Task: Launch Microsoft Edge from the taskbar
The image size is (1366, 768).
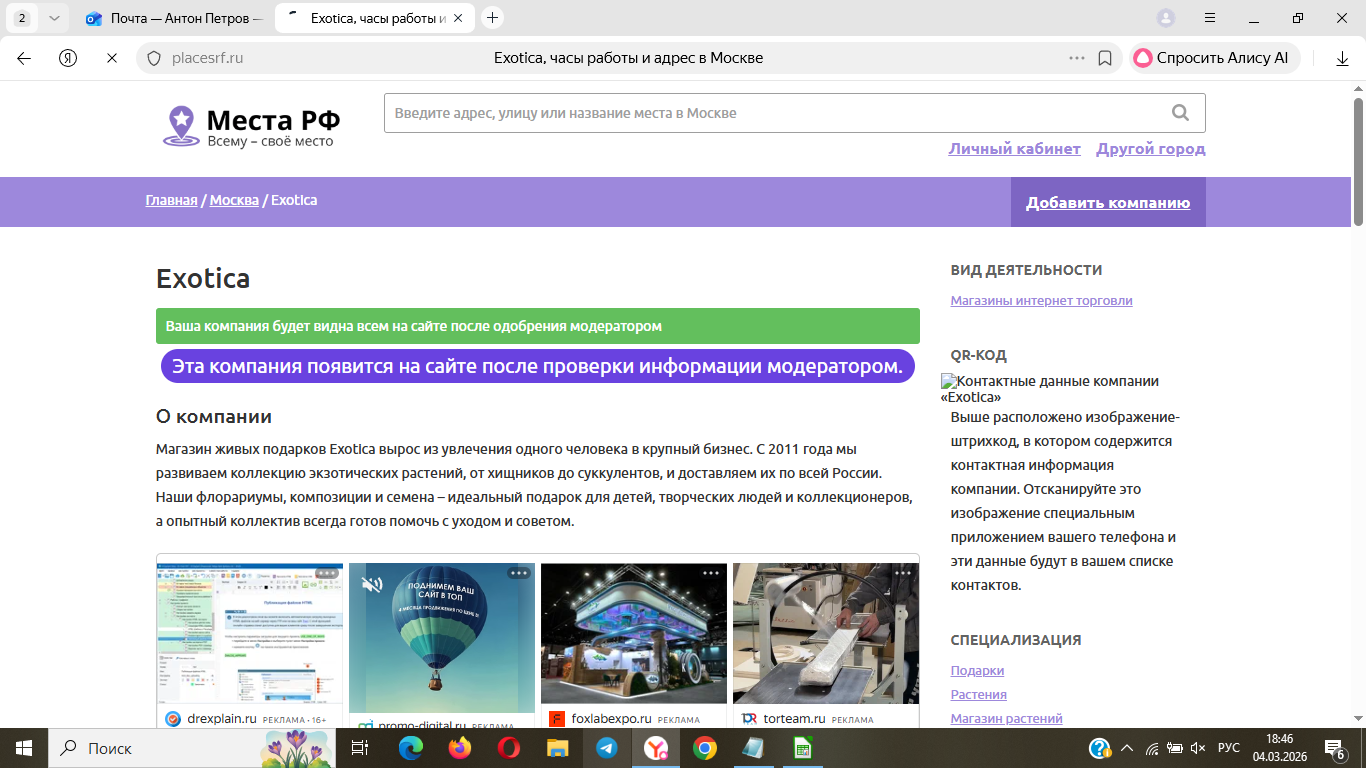Action: pyautogui.click(x=411, y=748)
